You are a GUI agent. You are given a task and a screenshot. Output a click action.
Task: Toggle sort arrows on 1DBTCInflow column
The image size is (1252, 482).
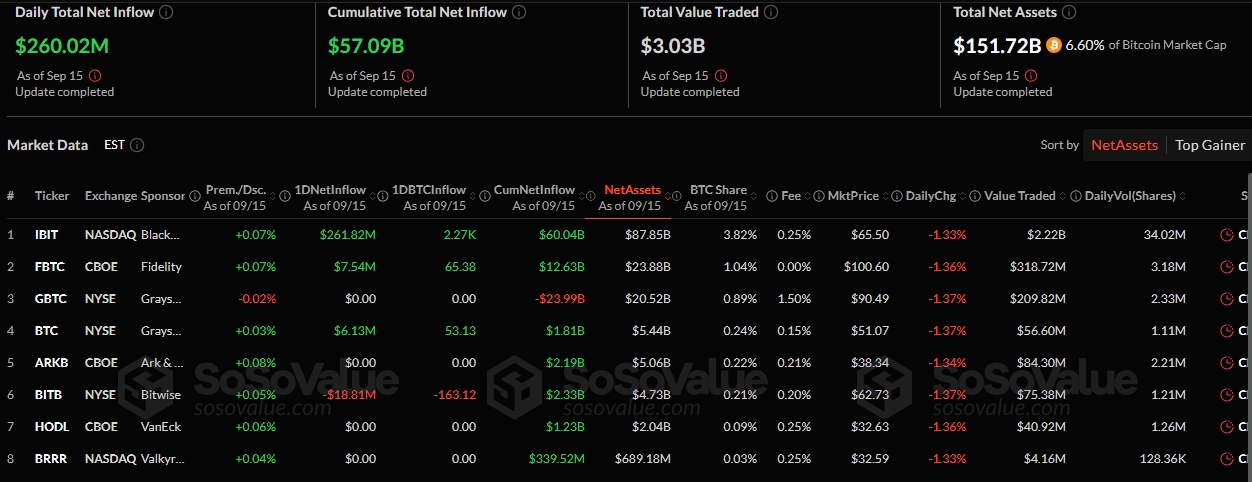(473, 196)
